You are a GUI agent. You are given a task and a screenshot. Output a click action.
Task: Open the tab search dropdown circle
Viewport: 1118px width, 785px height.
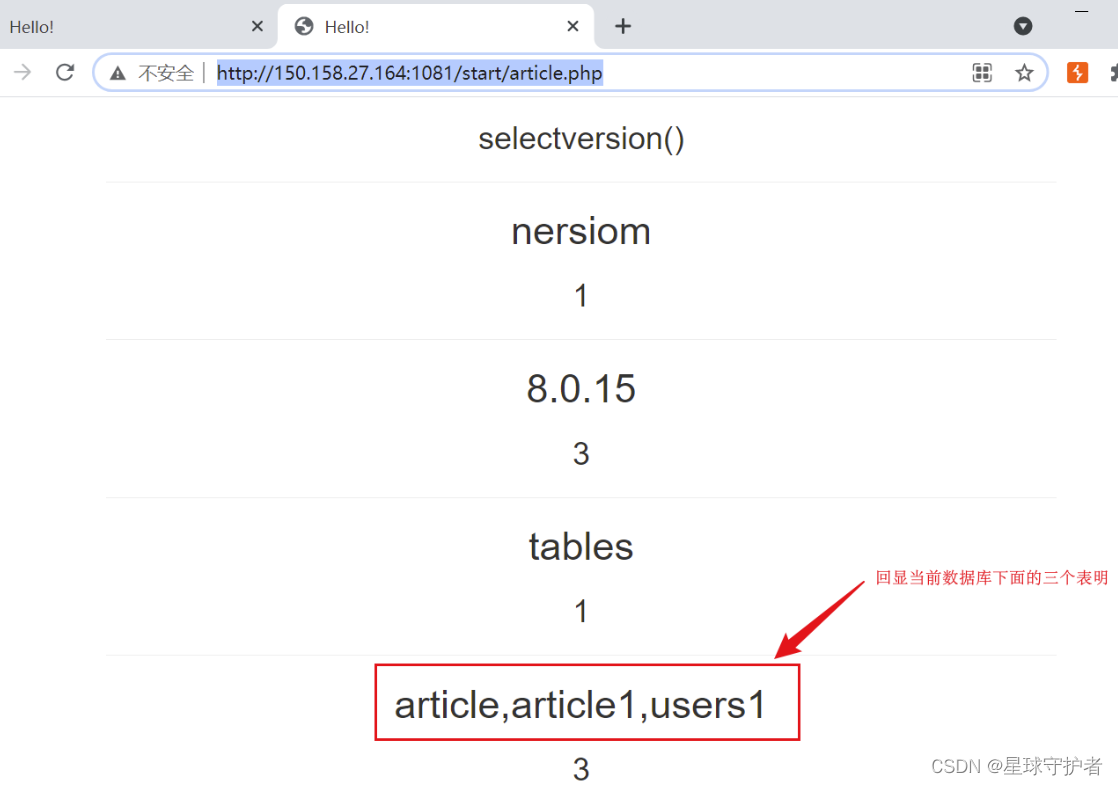pos(1022,26)
